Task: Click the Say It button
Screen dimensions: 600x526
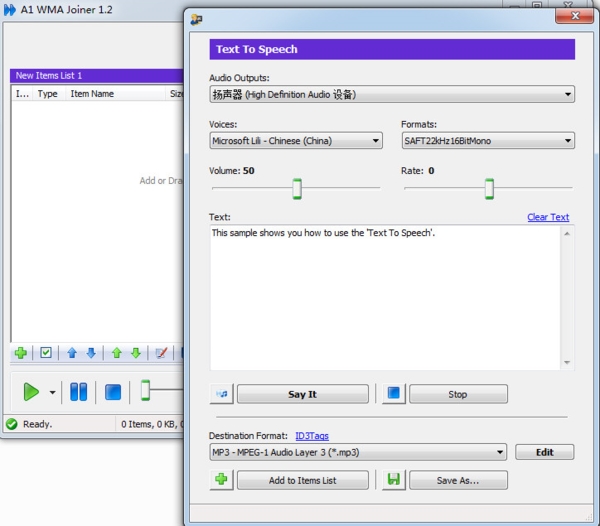Action: point(302,394)
